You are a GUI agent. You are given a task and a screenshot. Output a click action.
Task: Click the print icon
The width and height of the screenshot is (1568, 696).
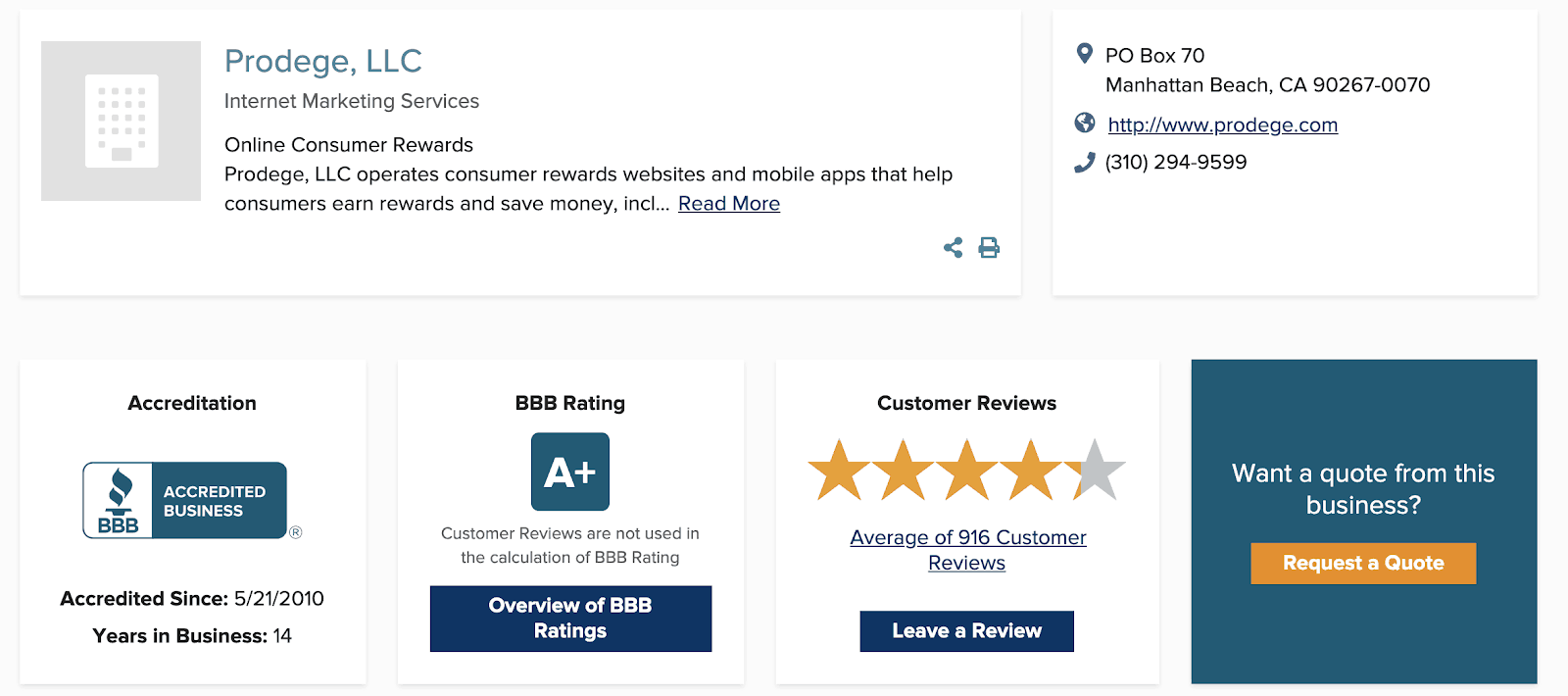click(988, 248)
